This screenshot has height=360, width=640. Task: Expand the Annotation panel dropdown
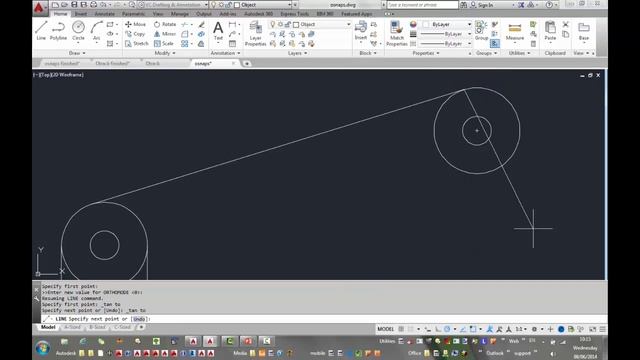[x=225, y=53]
